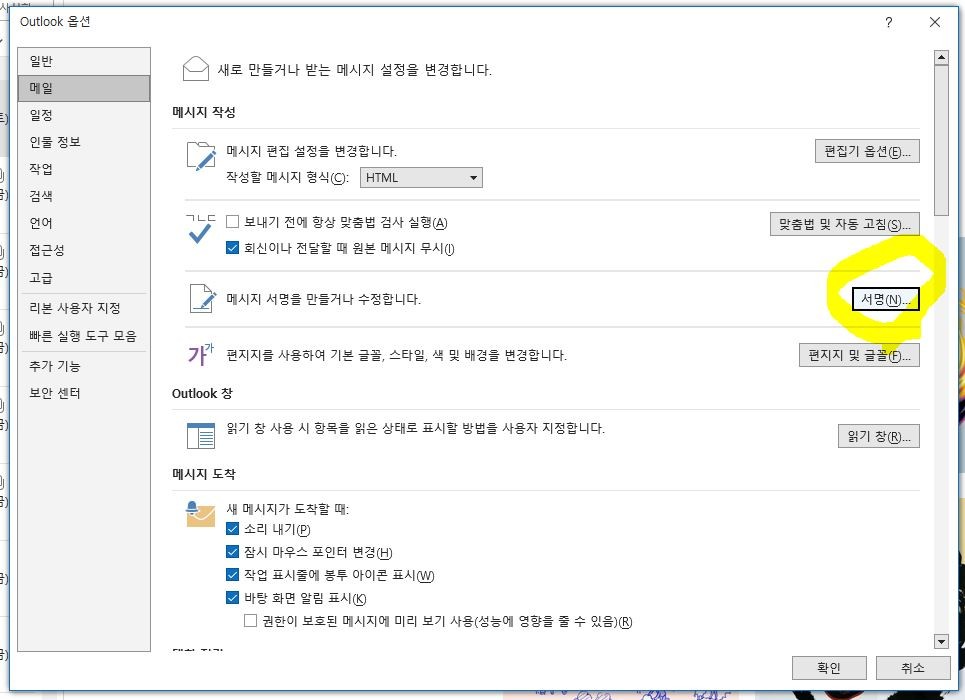Click the message arrival bell envelope icon
This screenshot has width=965, height=700.
tap(201, 514)
